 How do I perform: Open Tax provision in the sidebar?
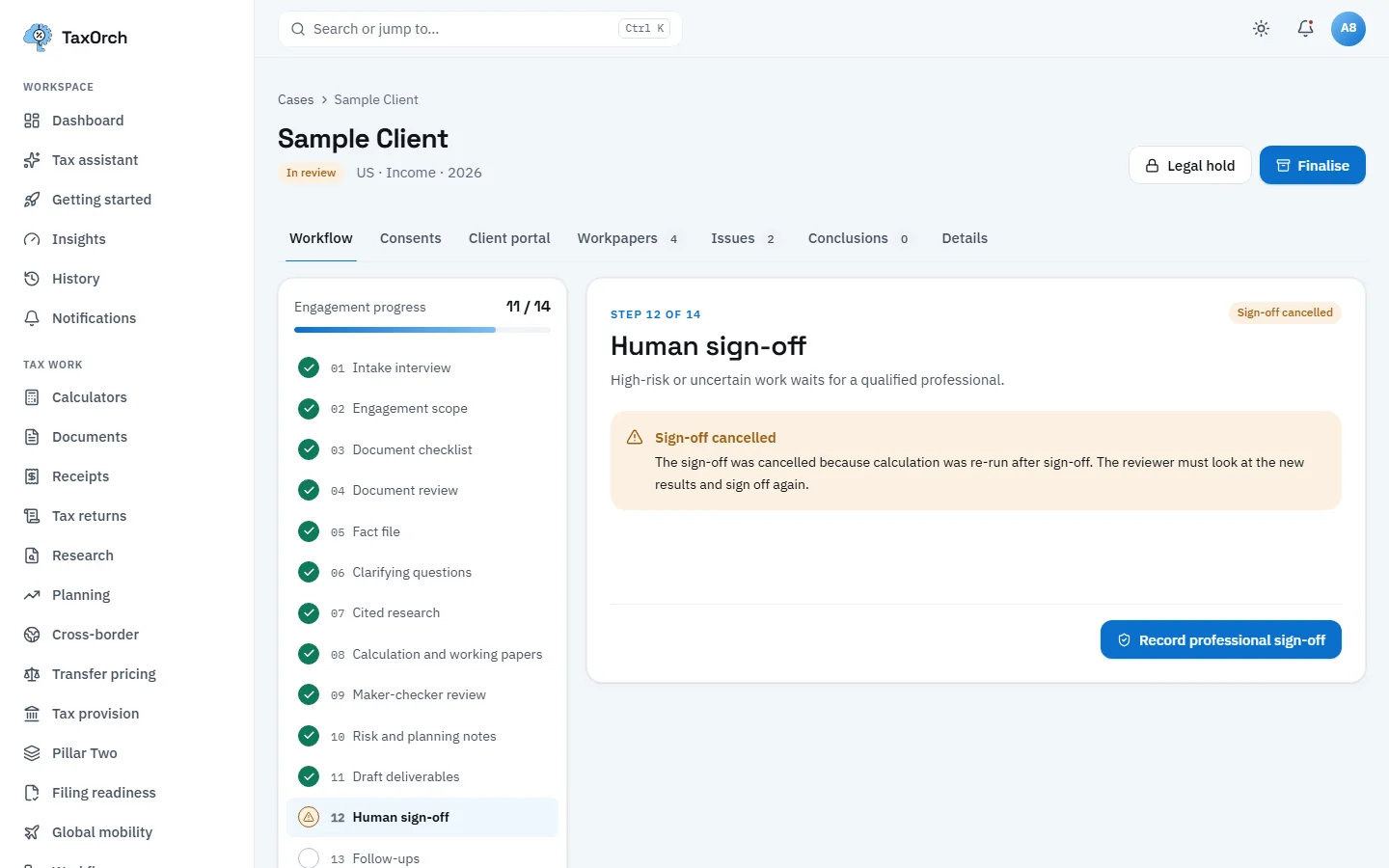(x=126, y=714)
